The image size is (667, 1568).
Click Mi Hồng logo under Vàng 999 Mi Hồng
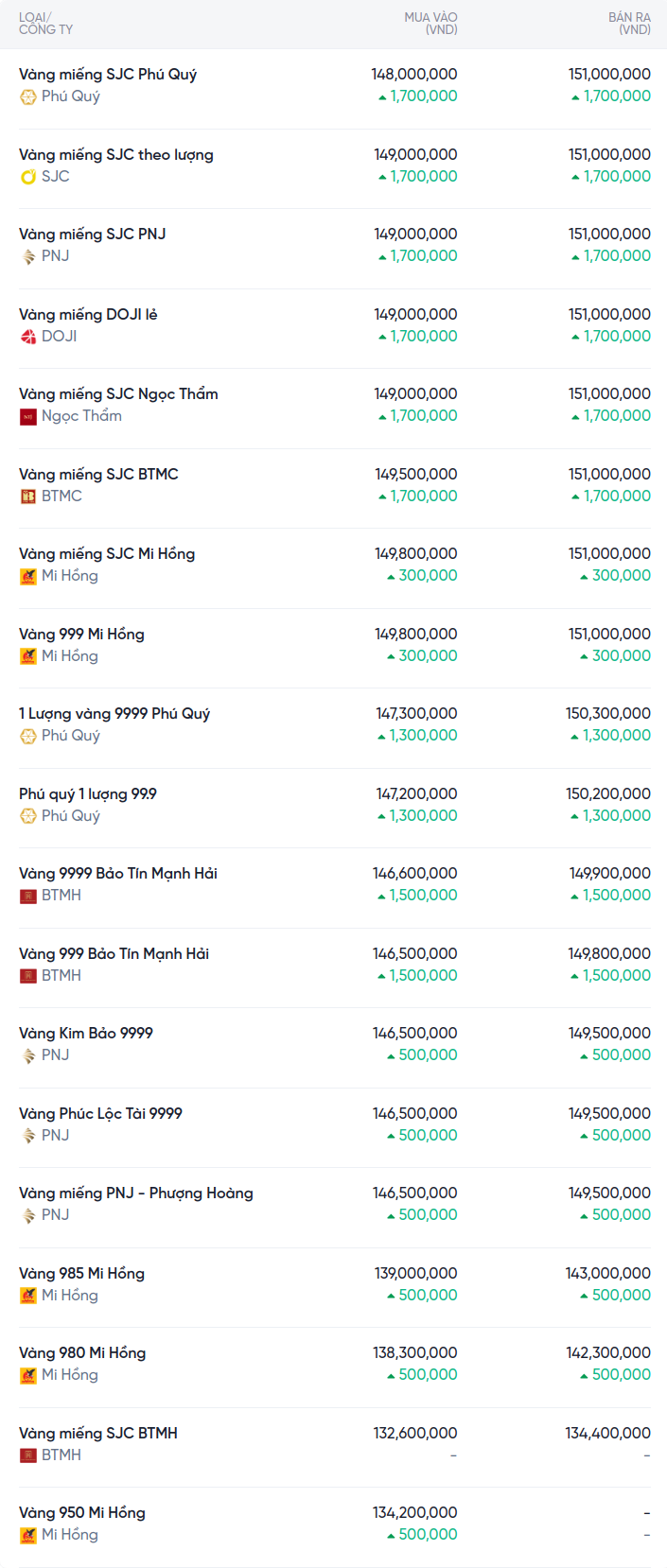pyautogui.click(x=28, y=656)
